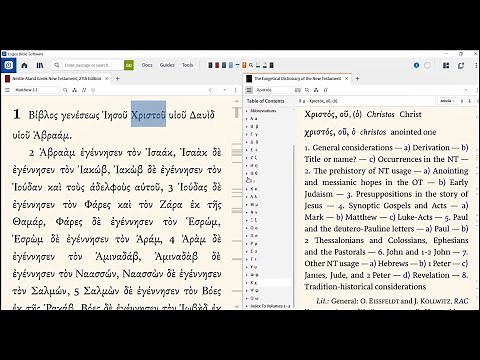Go back in Greek NT panel history
480x360 pixels.
(x=210, y=90)
